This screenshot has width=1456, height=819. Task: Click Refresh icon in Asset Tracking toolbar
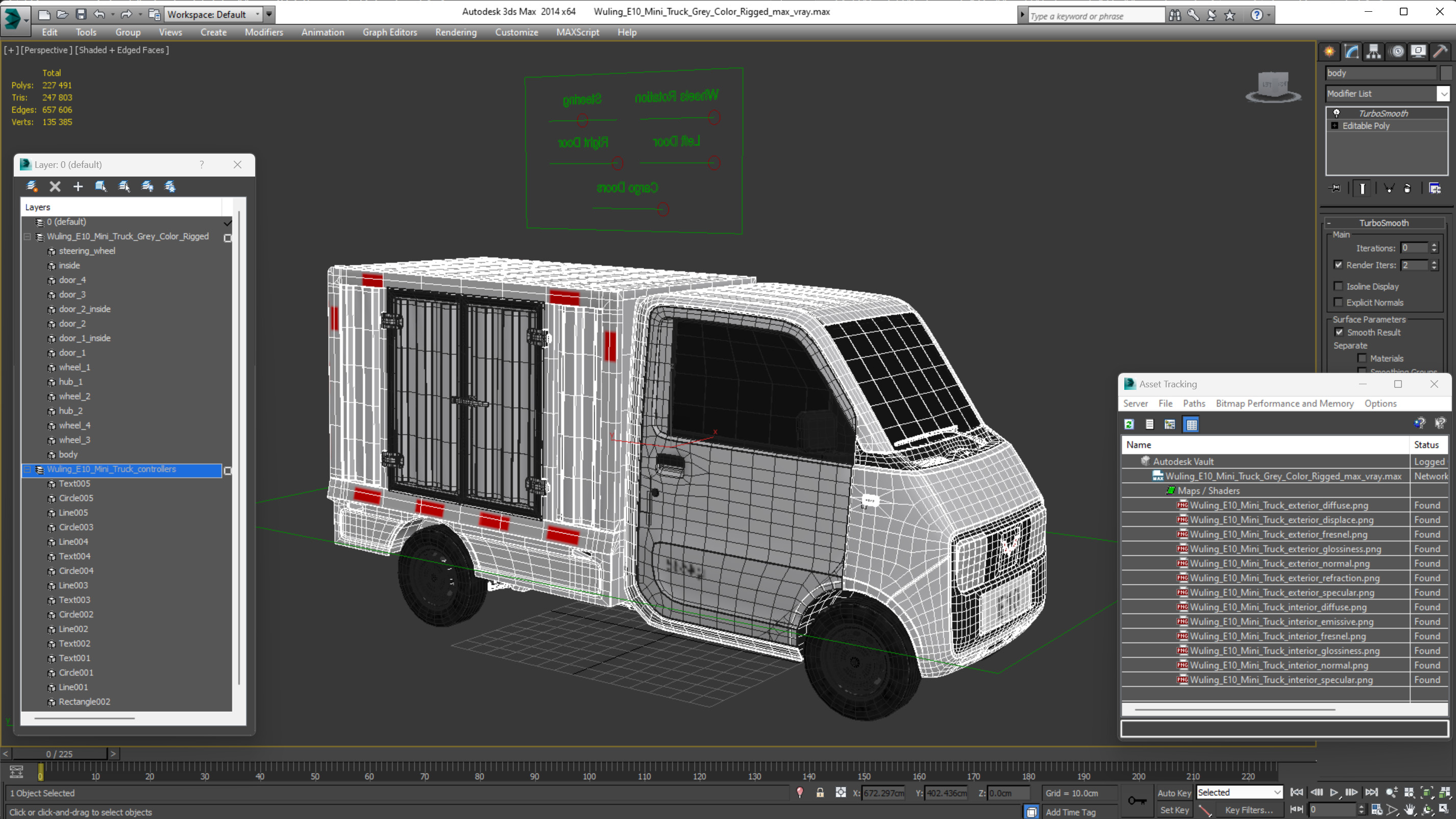1129,425
